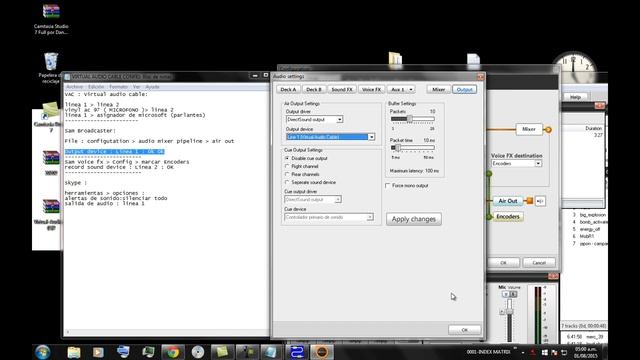Click the small arrow button left of Mic fader
Image resolution: width=640 pixels, height=360 pixels.
pyautogui.click(x=502, y=312)
